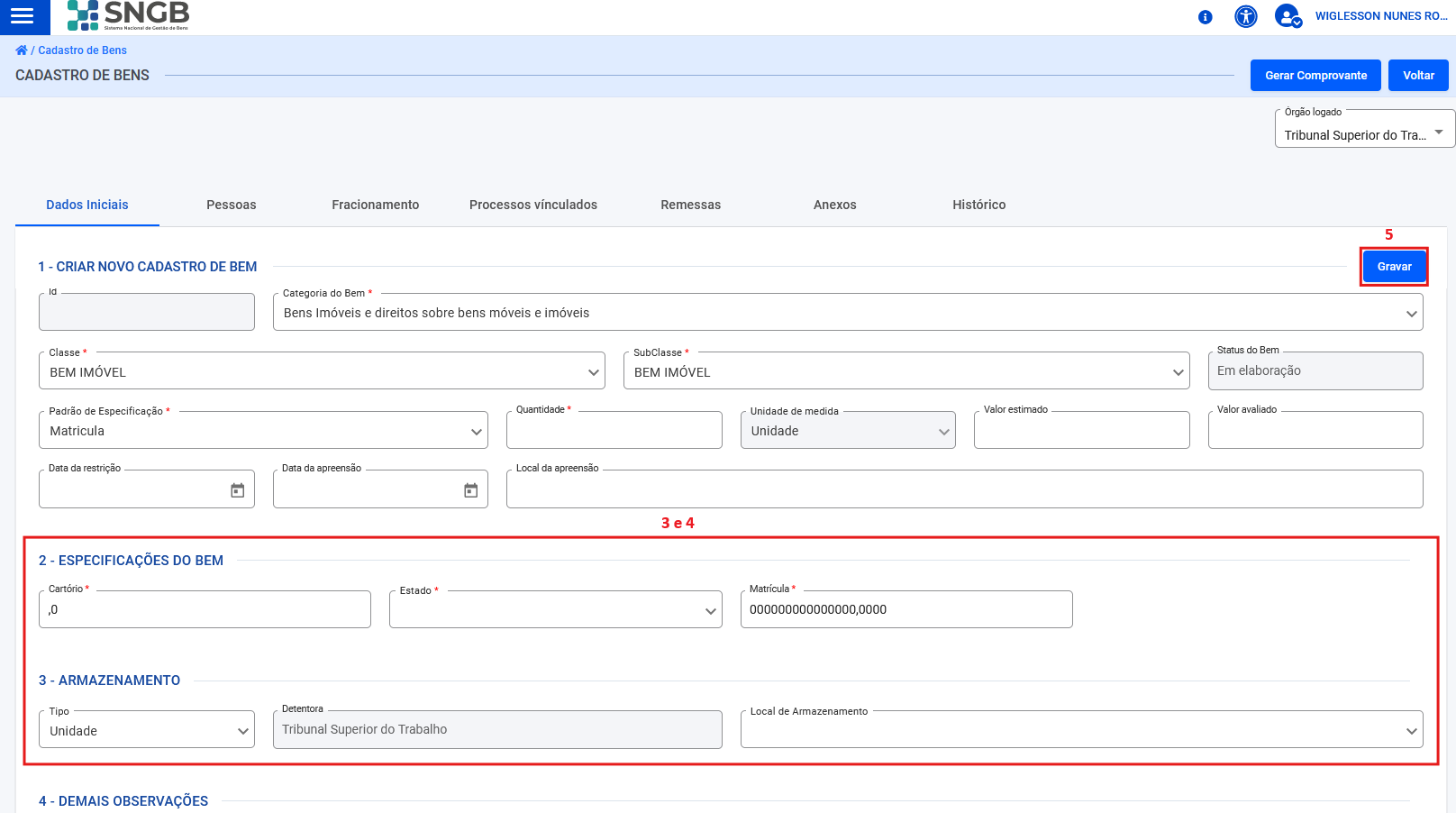This screenshot has height=813, width=1456.
Task: Click the Quantidade input field
Action: point(614,430)
